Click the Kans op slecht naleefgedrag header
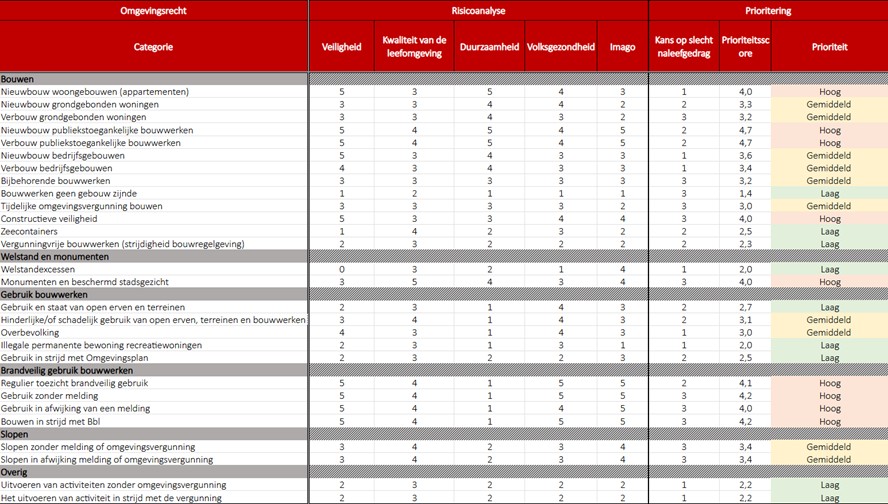 684,47
